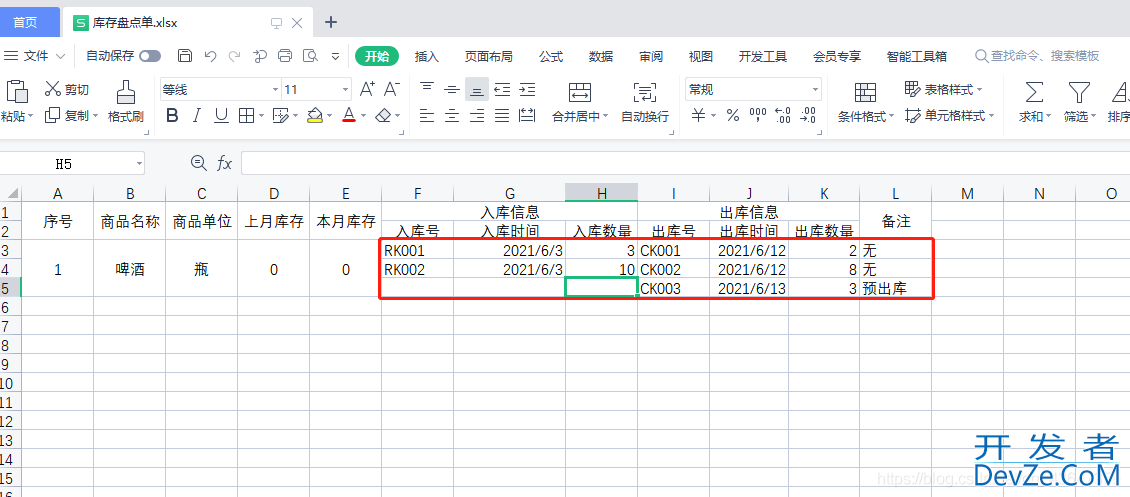
Task: Click the yellow fill color swatch
Action: point(315,116)
